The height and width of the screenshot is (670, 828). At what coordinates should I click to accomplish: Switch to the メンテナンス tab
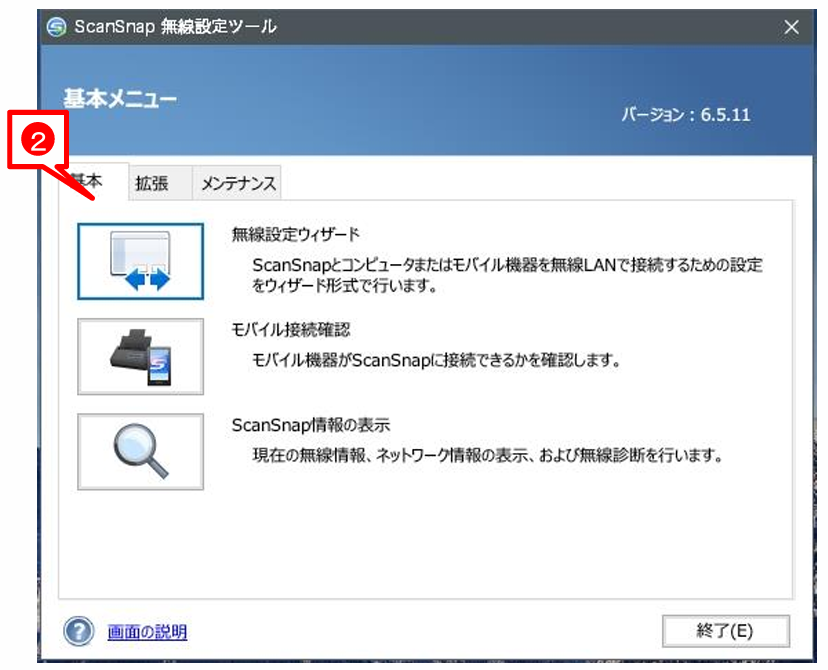(x=237, y=183)
